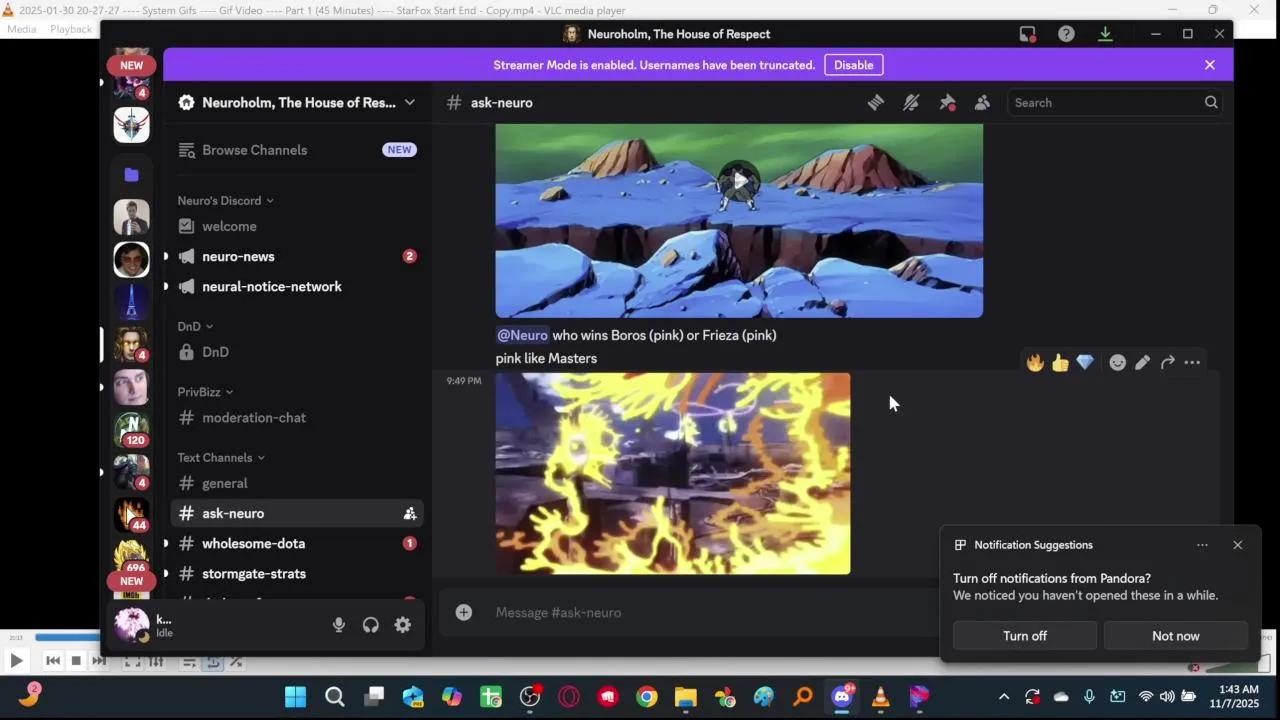Click invite people icon on ask-neuro
Viewport: 1280px width, 720px height.
409,514
